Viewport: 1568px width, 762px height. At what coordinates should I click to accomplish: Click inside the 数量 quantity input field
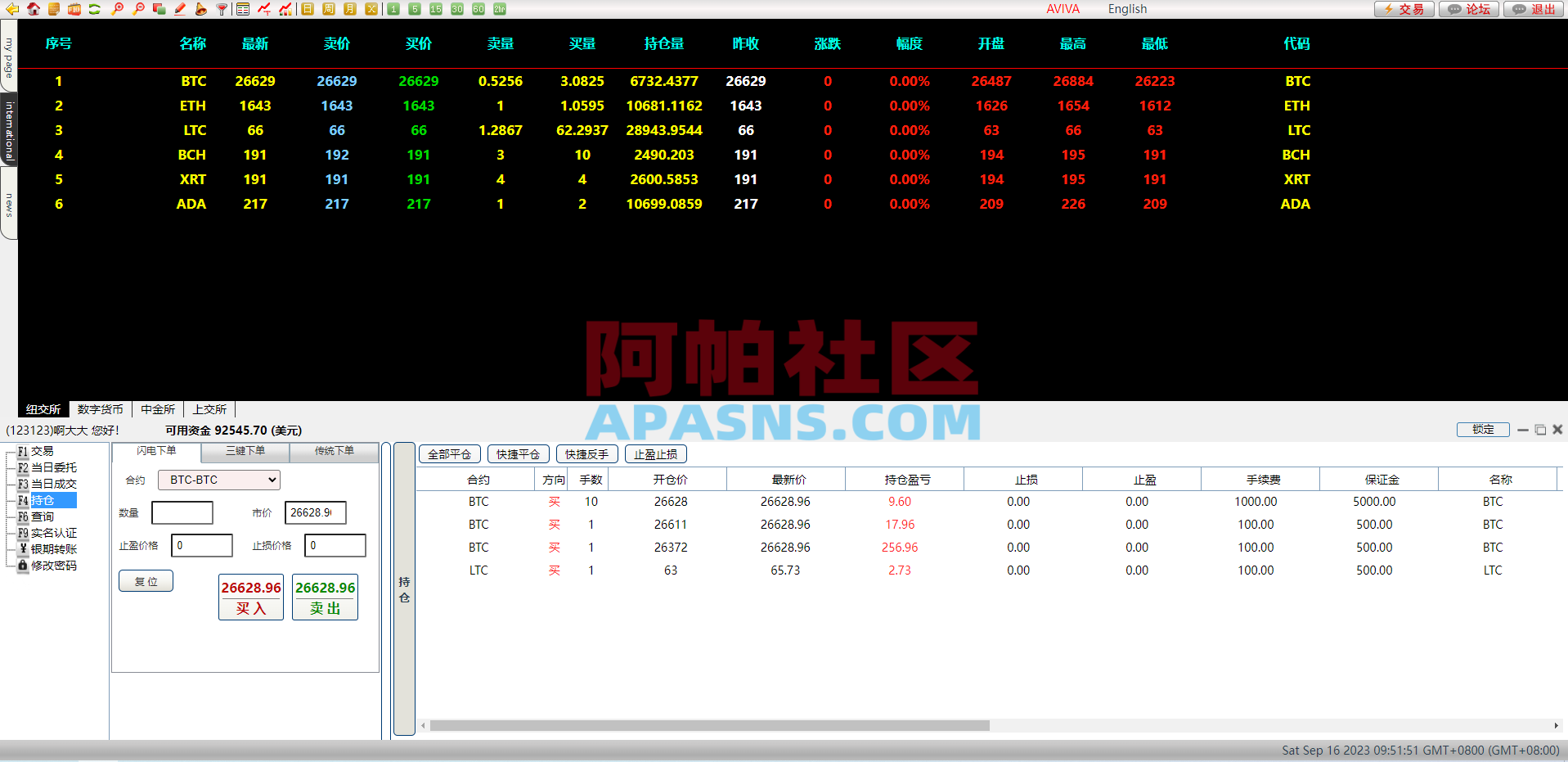click(182, 512)
